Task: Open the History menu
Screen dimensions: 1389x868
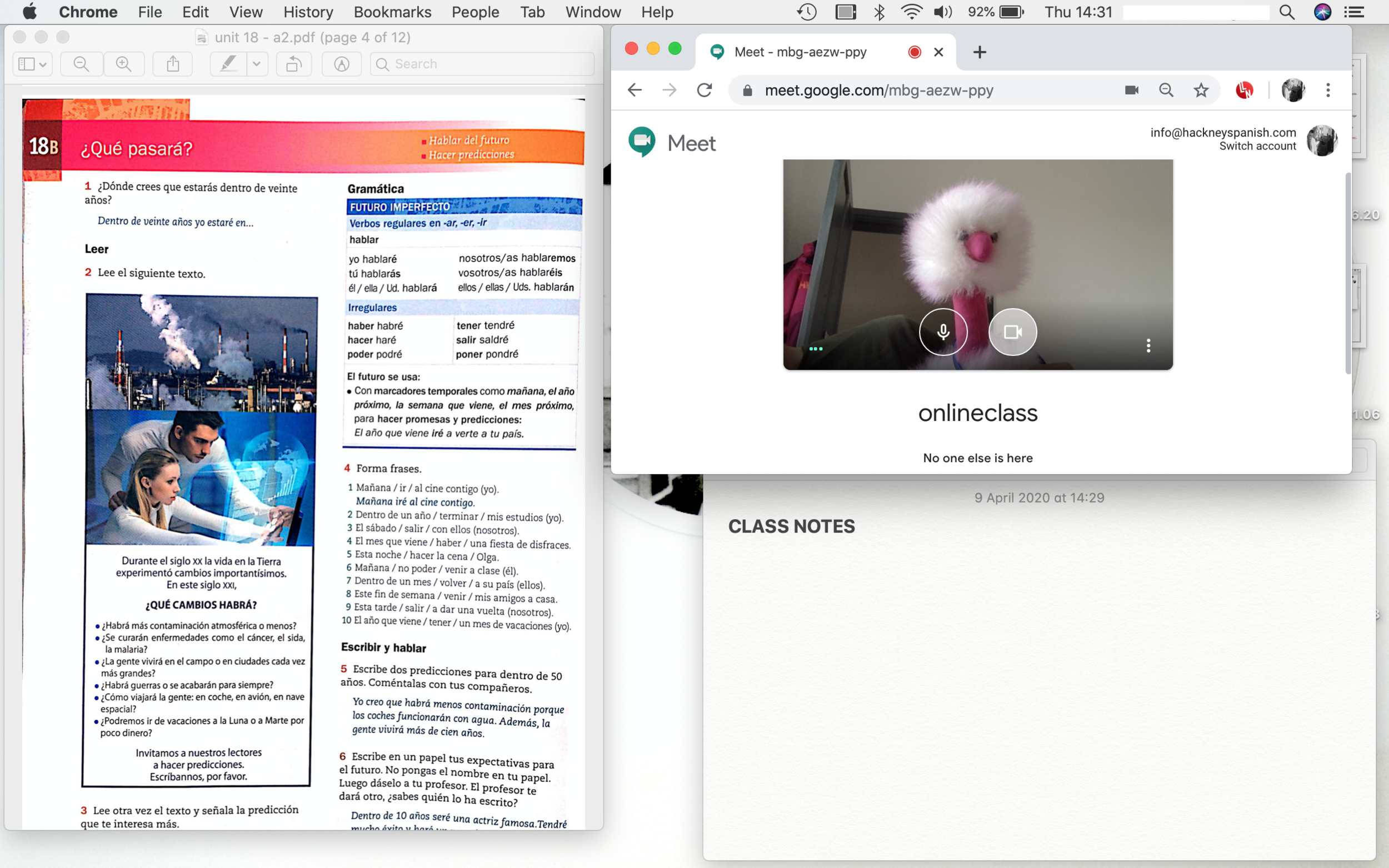Action: [x=308, y=12]
